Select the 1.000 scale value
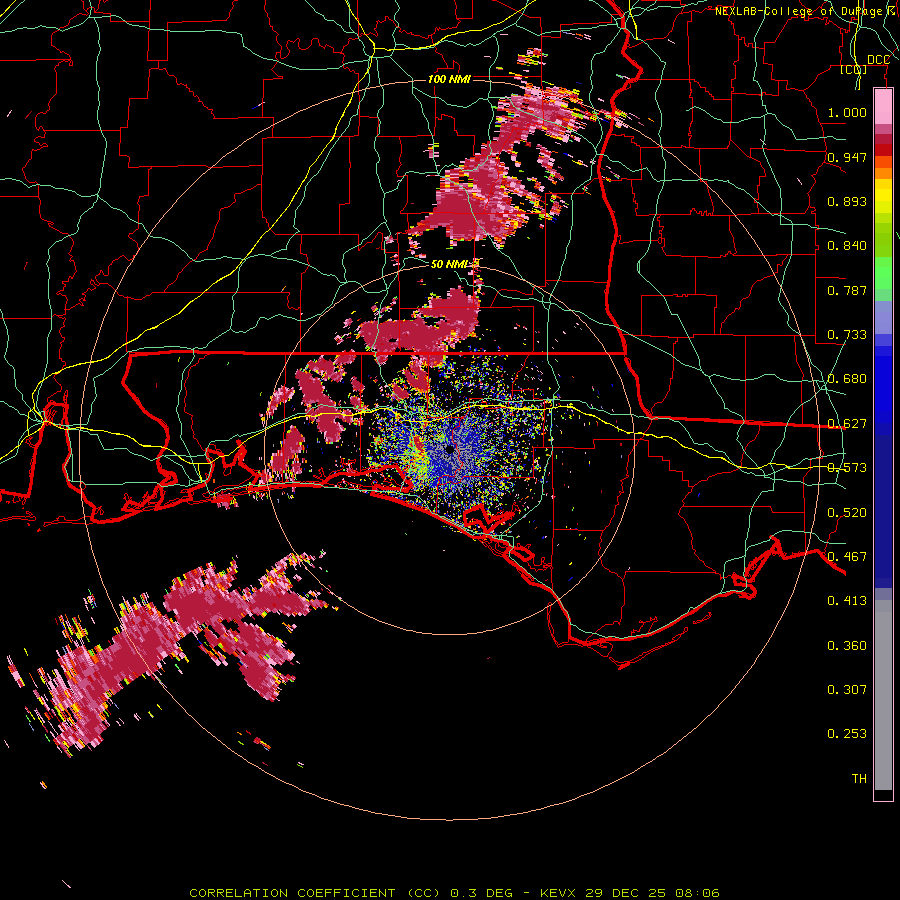 (x=847, y=112)
